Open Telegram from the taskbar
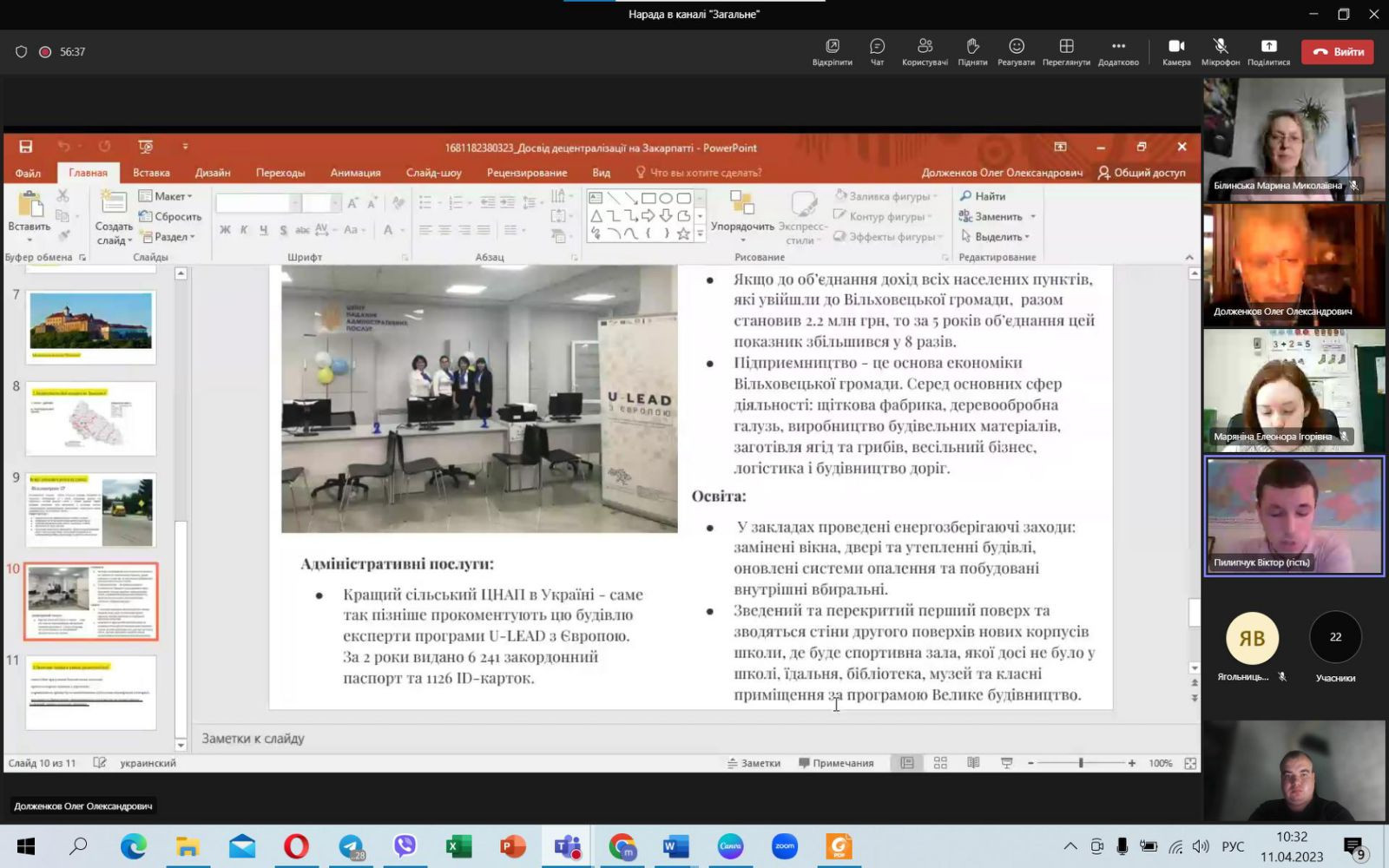Image resolution: width=1389 pixels, height=868 pixels. [352, 846]
